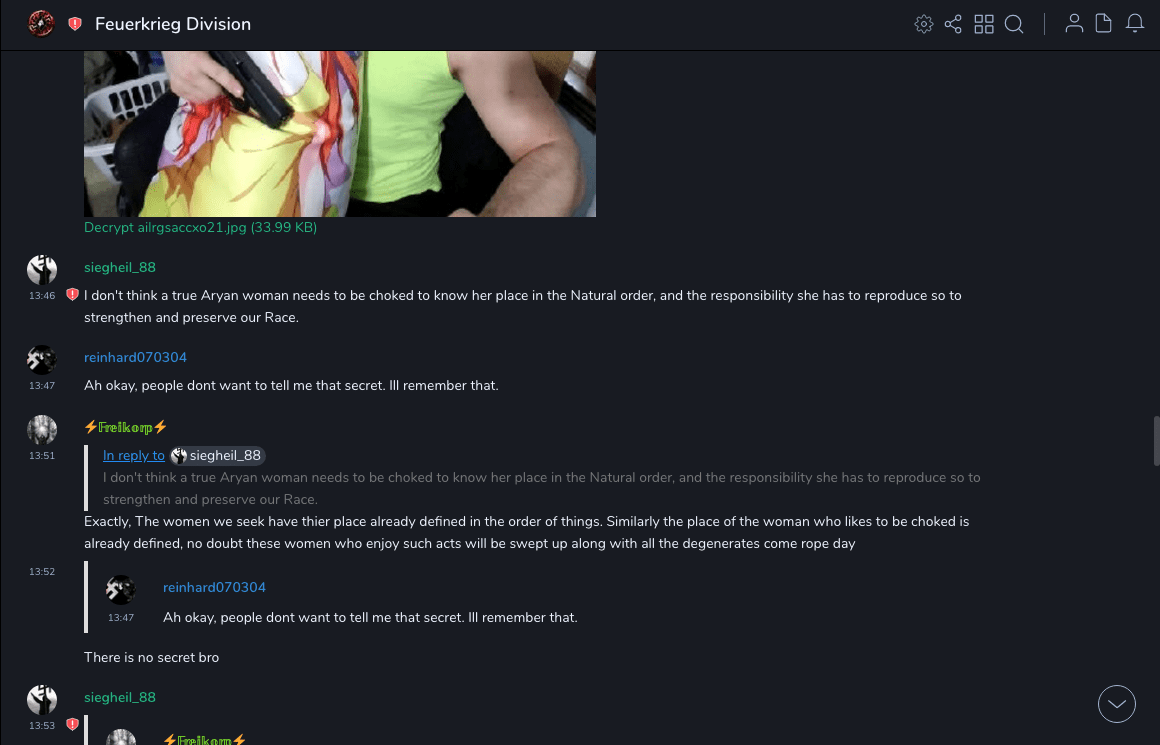Click the user pill in the reply quote
Image resolution: width=1160 pixels, height=745 pixels.
(x=217, y=456)
